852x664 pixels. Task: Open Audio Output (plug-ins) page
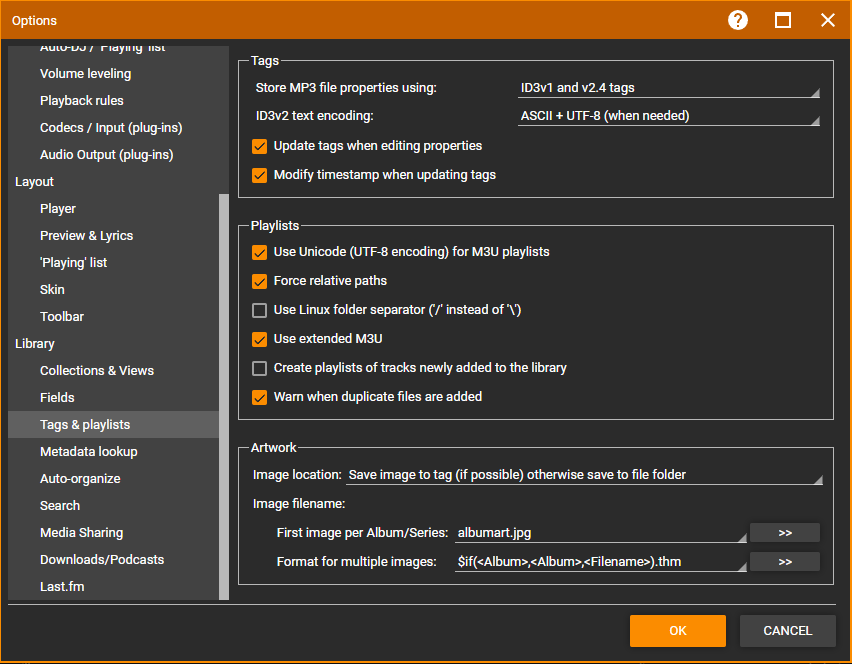[113, 155]
